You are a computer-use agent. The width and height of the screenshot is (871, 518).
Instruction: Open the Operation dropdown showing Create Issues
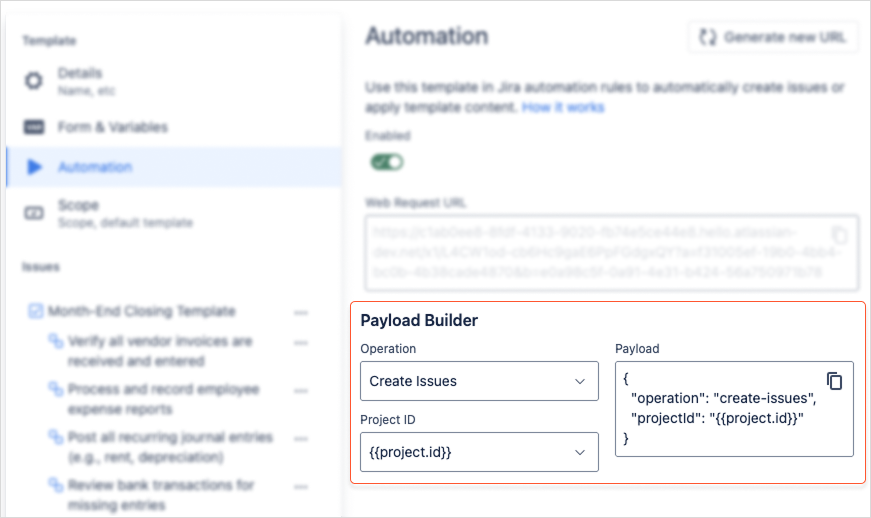pos(479,381)
